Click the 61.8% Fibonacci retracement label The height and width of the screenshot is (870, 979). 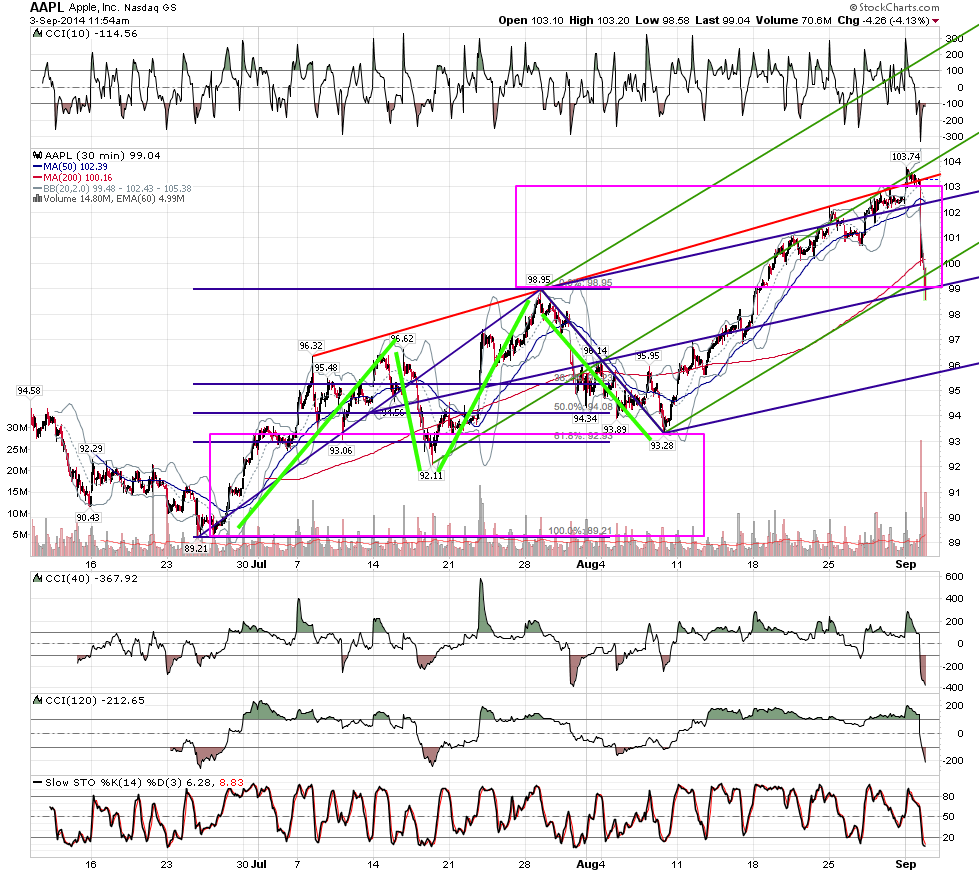(583, 436)
